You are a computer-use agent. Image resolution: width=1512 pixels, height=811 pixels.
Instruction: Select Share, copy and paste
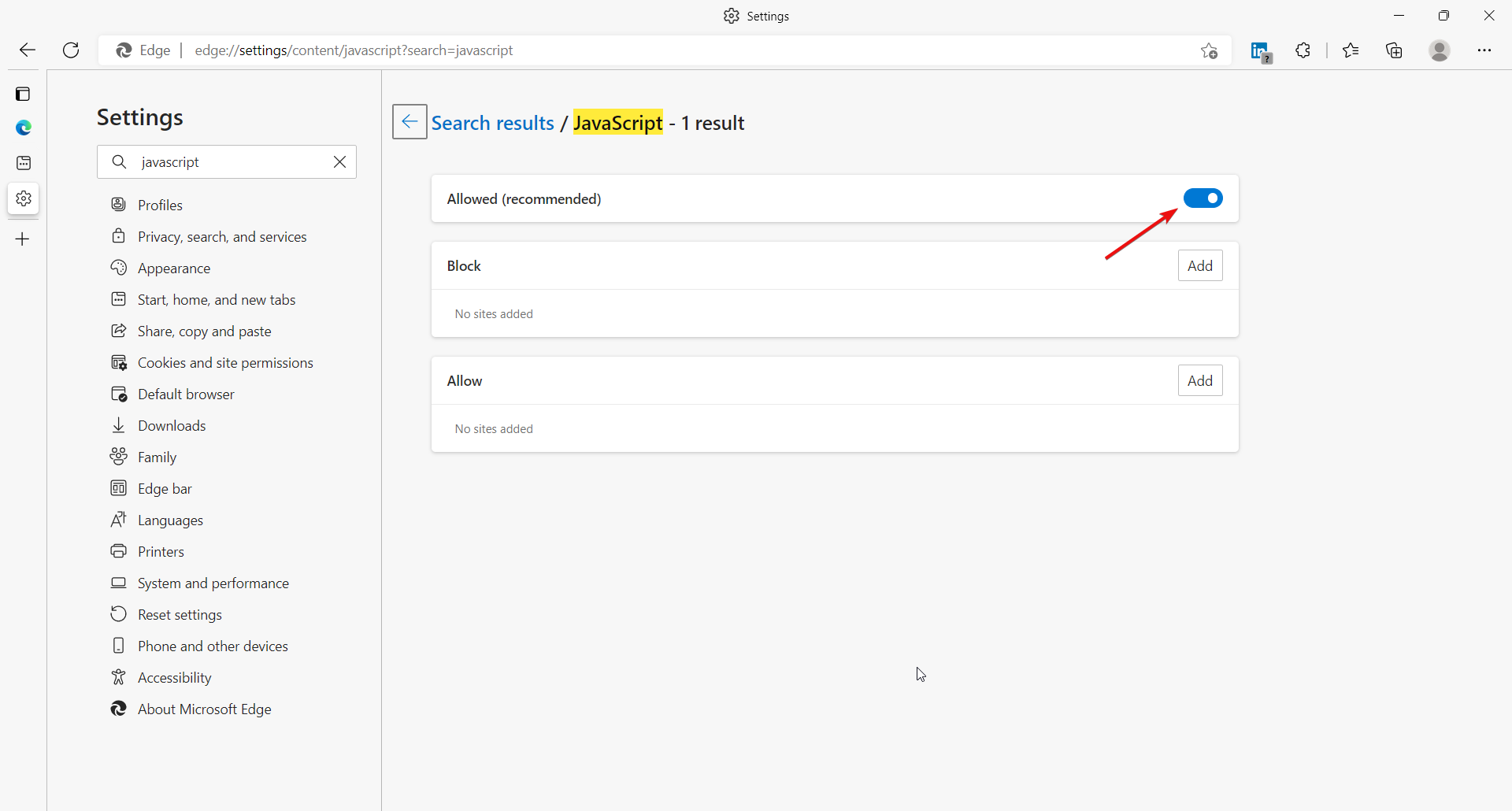click(204, 331)
